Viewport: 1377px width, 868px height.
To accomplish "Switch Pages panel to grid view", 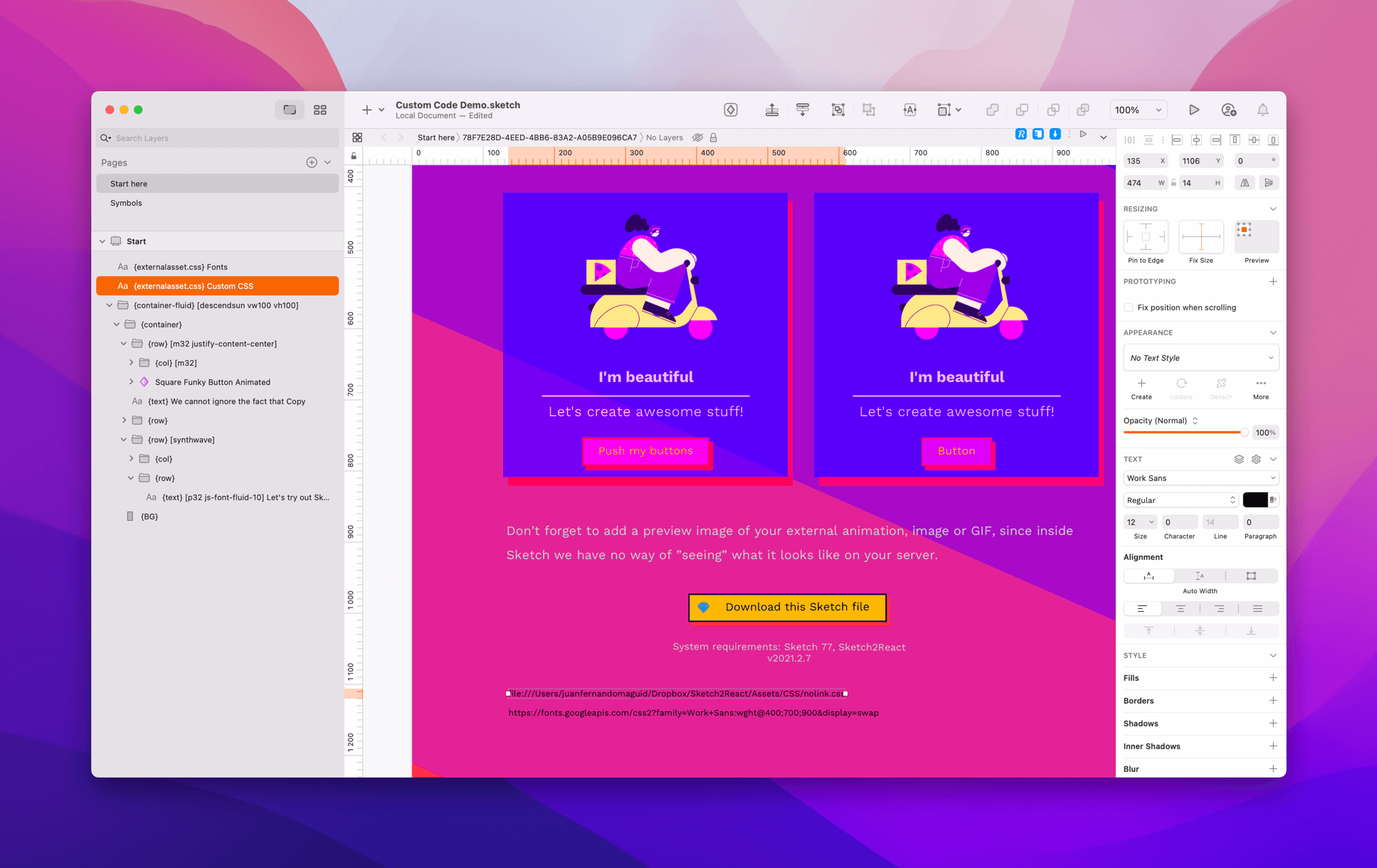I will point(320,110).
